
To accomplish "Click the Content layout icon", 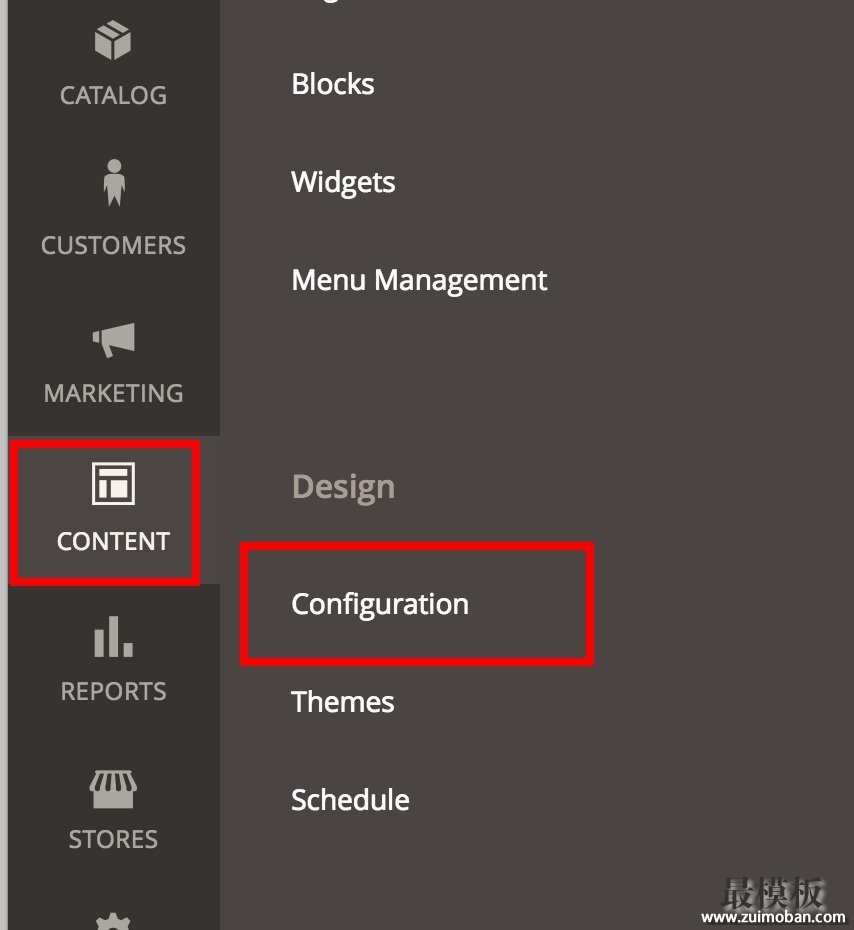I will pos(113,484).
